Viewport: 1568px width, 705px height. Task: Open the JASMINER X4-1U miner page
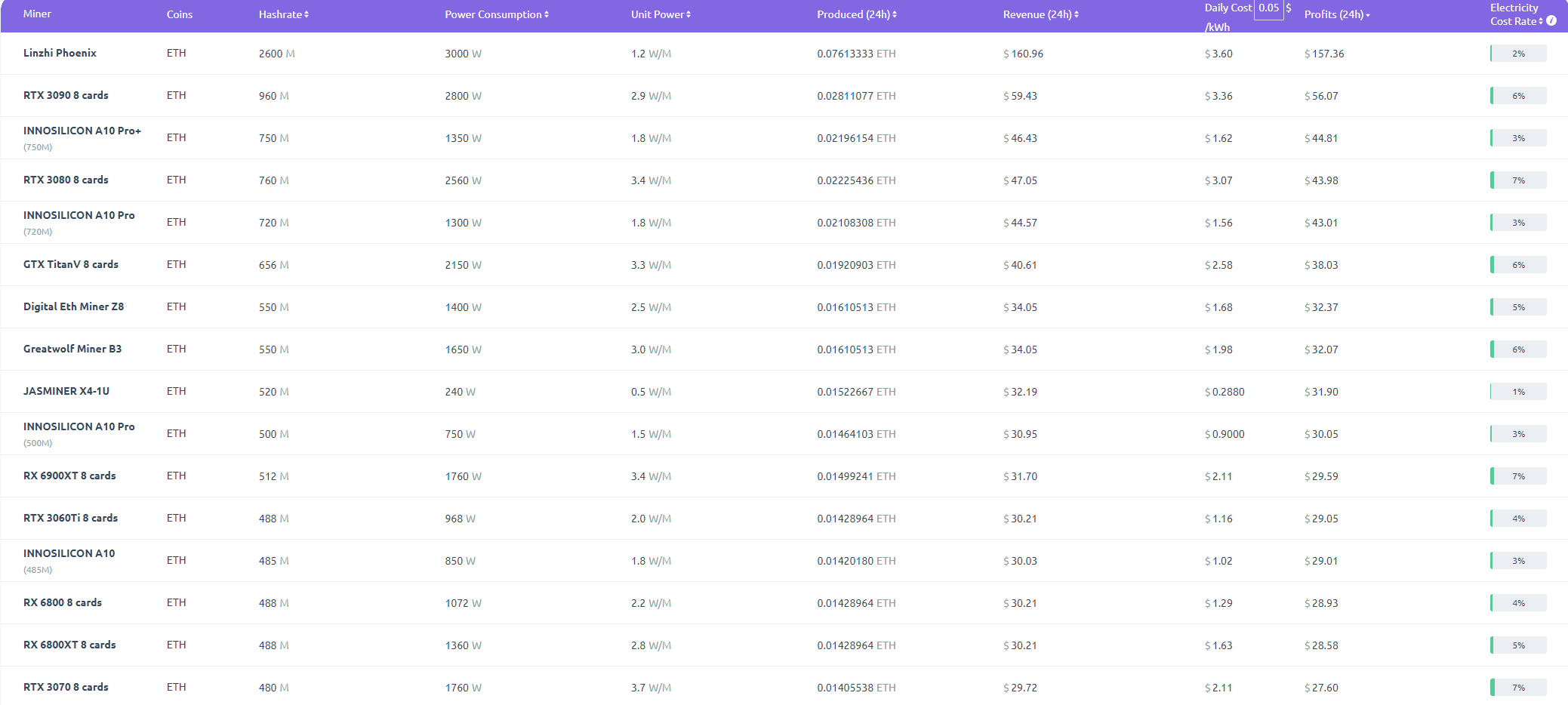66,391
